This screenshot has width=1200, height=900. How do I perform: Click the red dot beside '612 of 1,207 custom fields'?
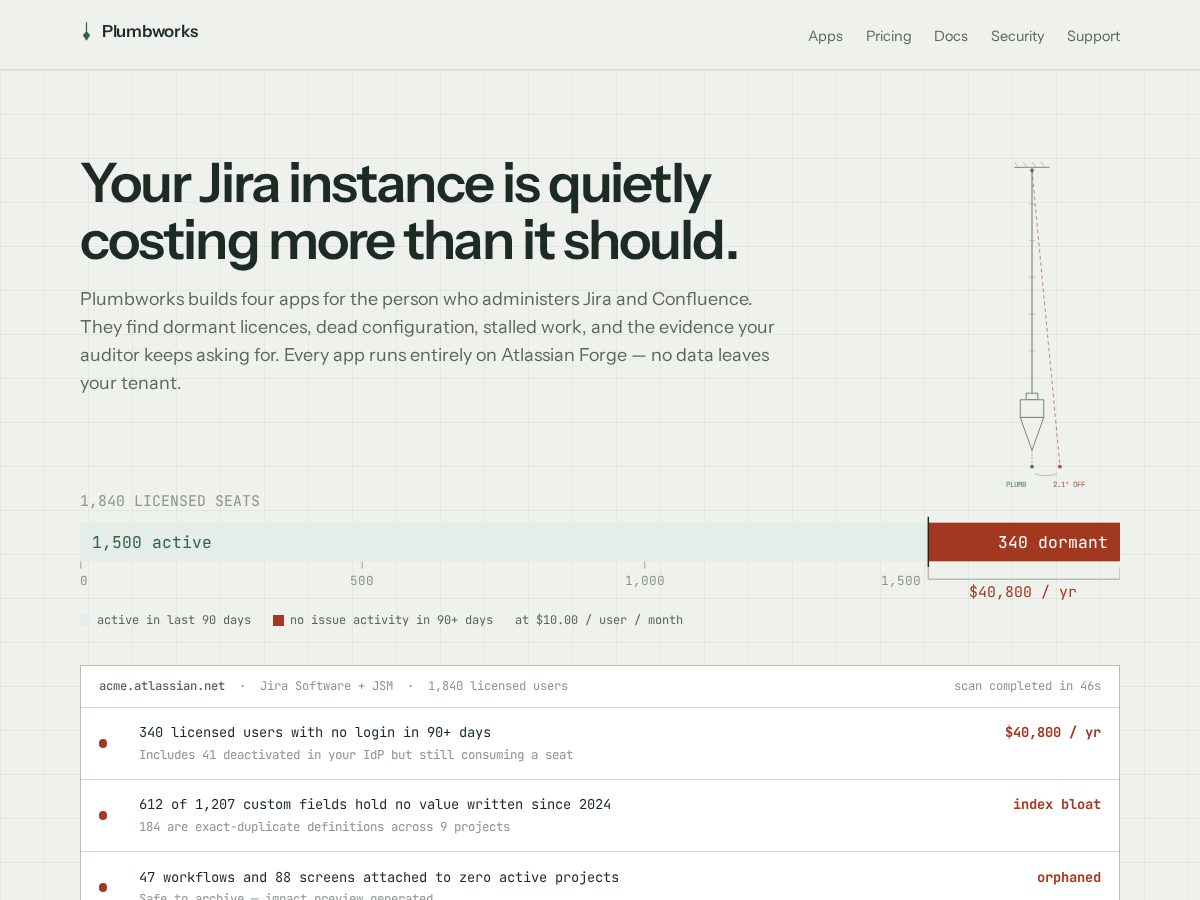click(x=103, y=815)
